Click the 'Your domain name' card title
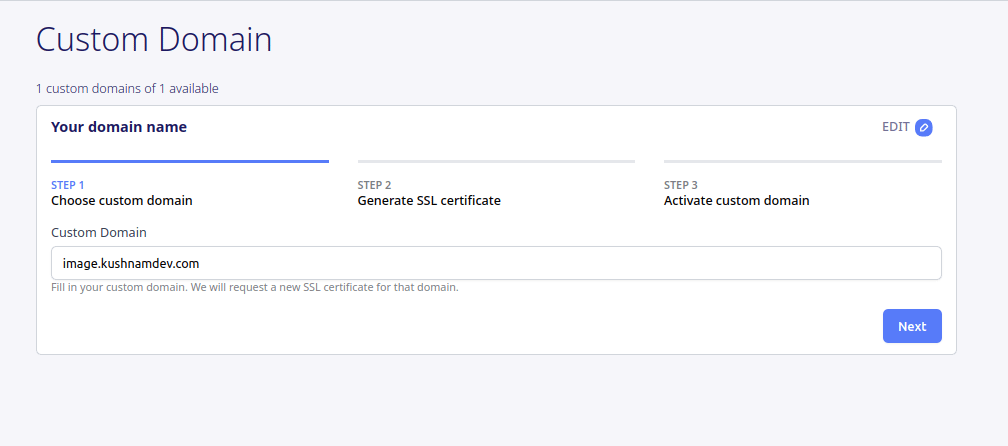This screenshot has height=446, width=1008. coord(119,127)
